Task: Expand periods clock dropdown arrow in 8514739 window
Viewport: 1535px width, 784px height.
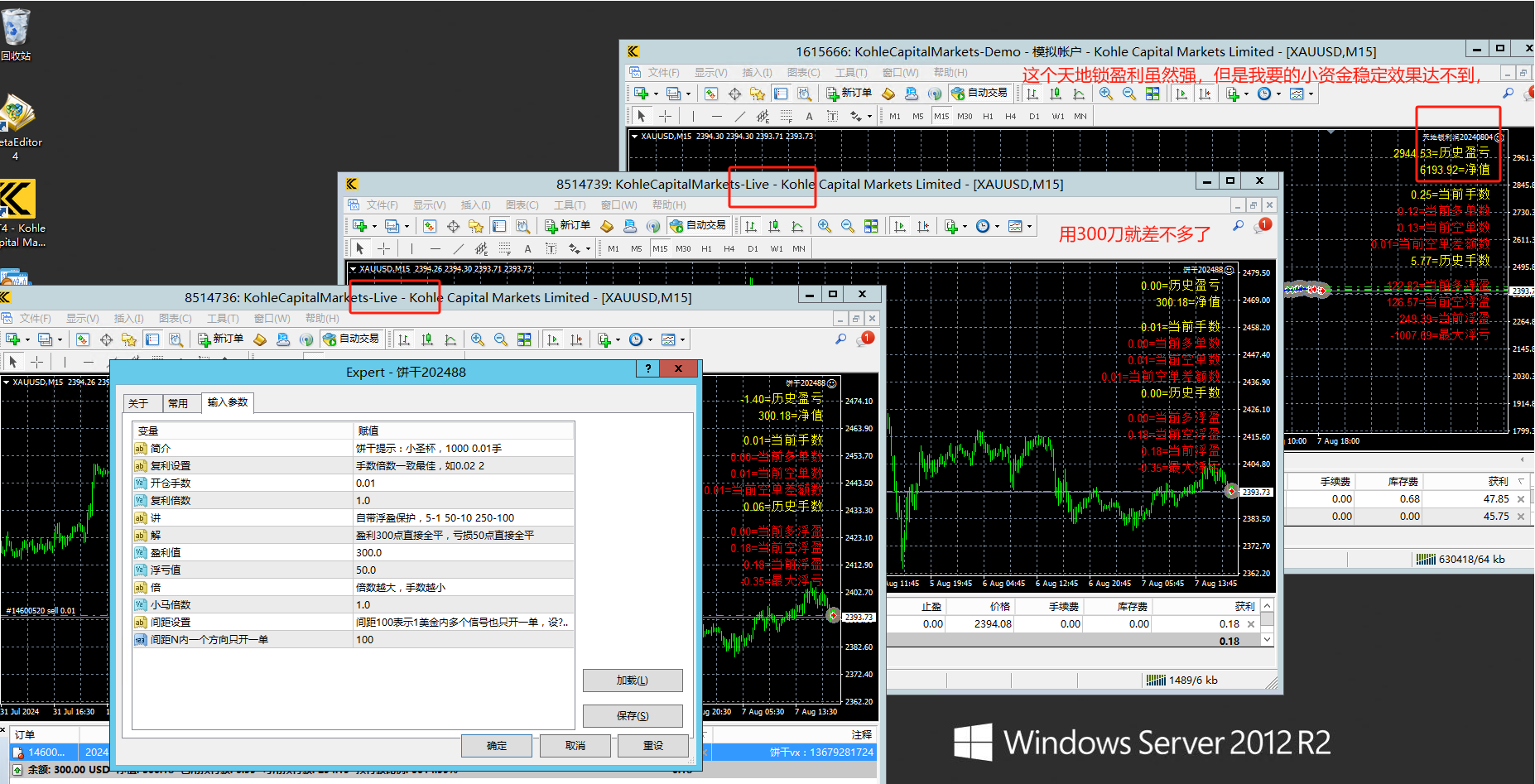Action: coord(997,226)
